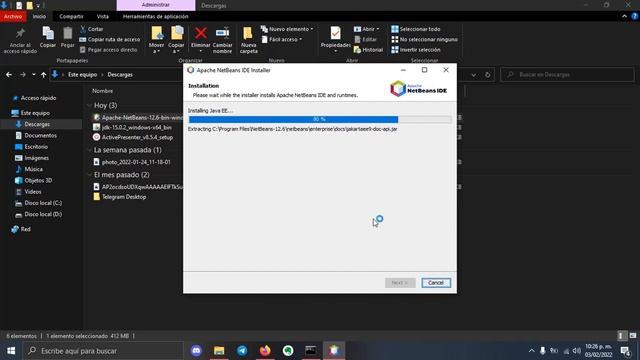This screenshot has height=360, width=640.
Task: Select Disco local (C:) drive
Action: 43,203
